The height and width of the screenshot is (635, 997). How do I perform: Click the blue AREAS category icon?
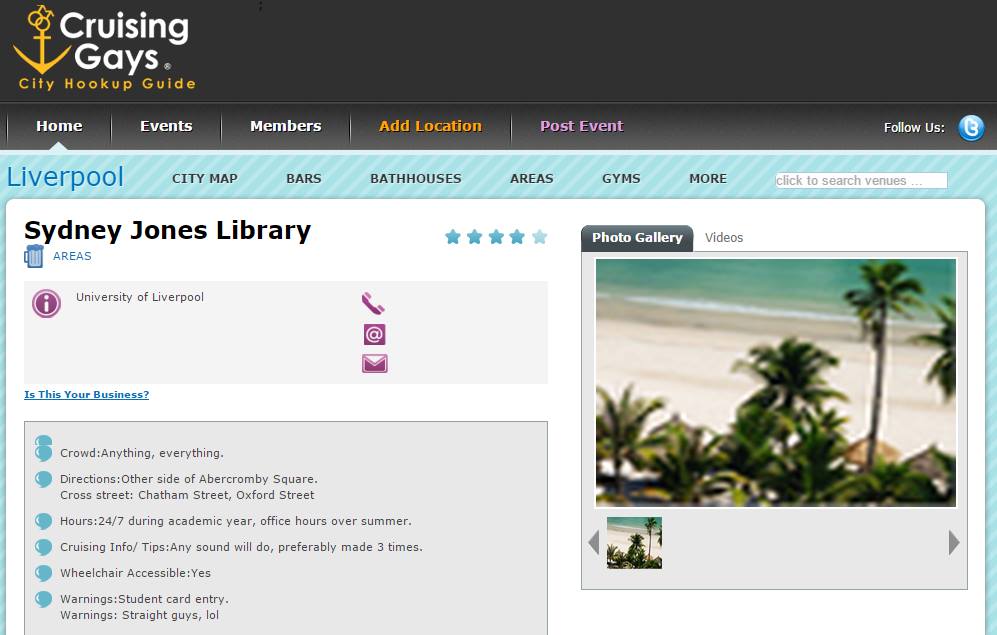tap(34, 256)
